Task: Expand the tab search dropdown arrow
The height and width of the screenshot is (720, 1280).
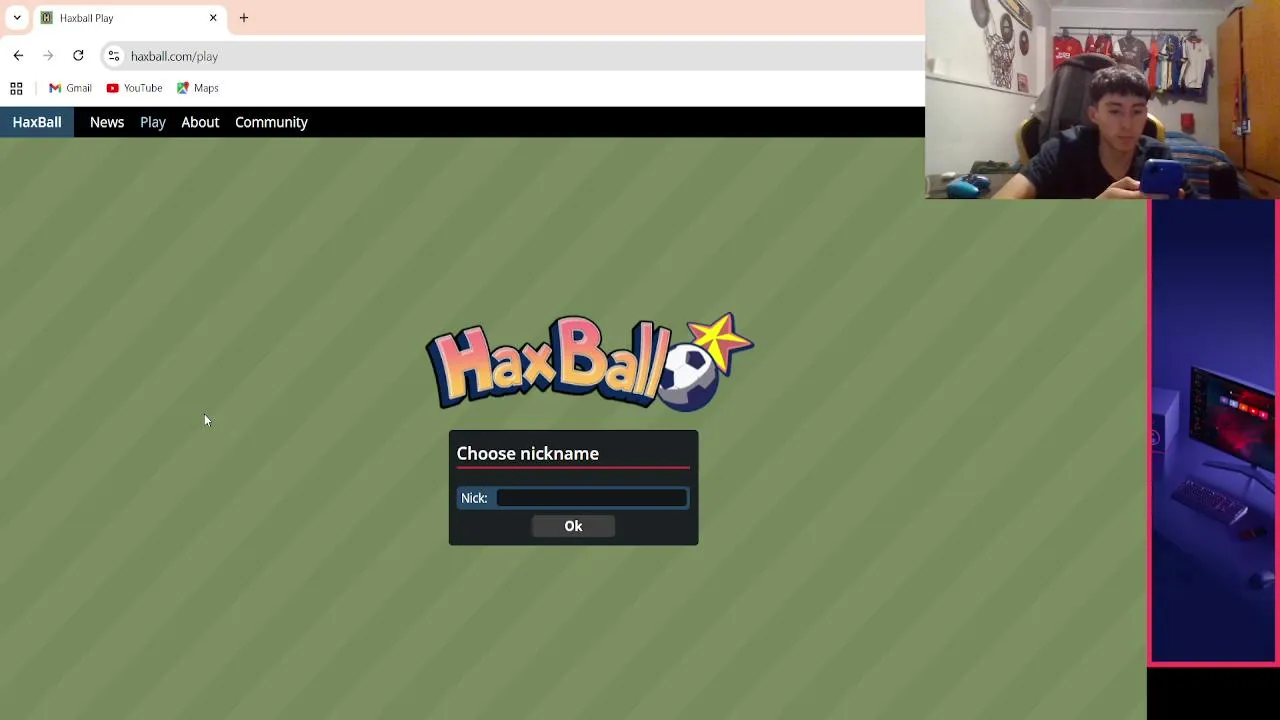Action: pyautogui.click(x=17, y=18)
